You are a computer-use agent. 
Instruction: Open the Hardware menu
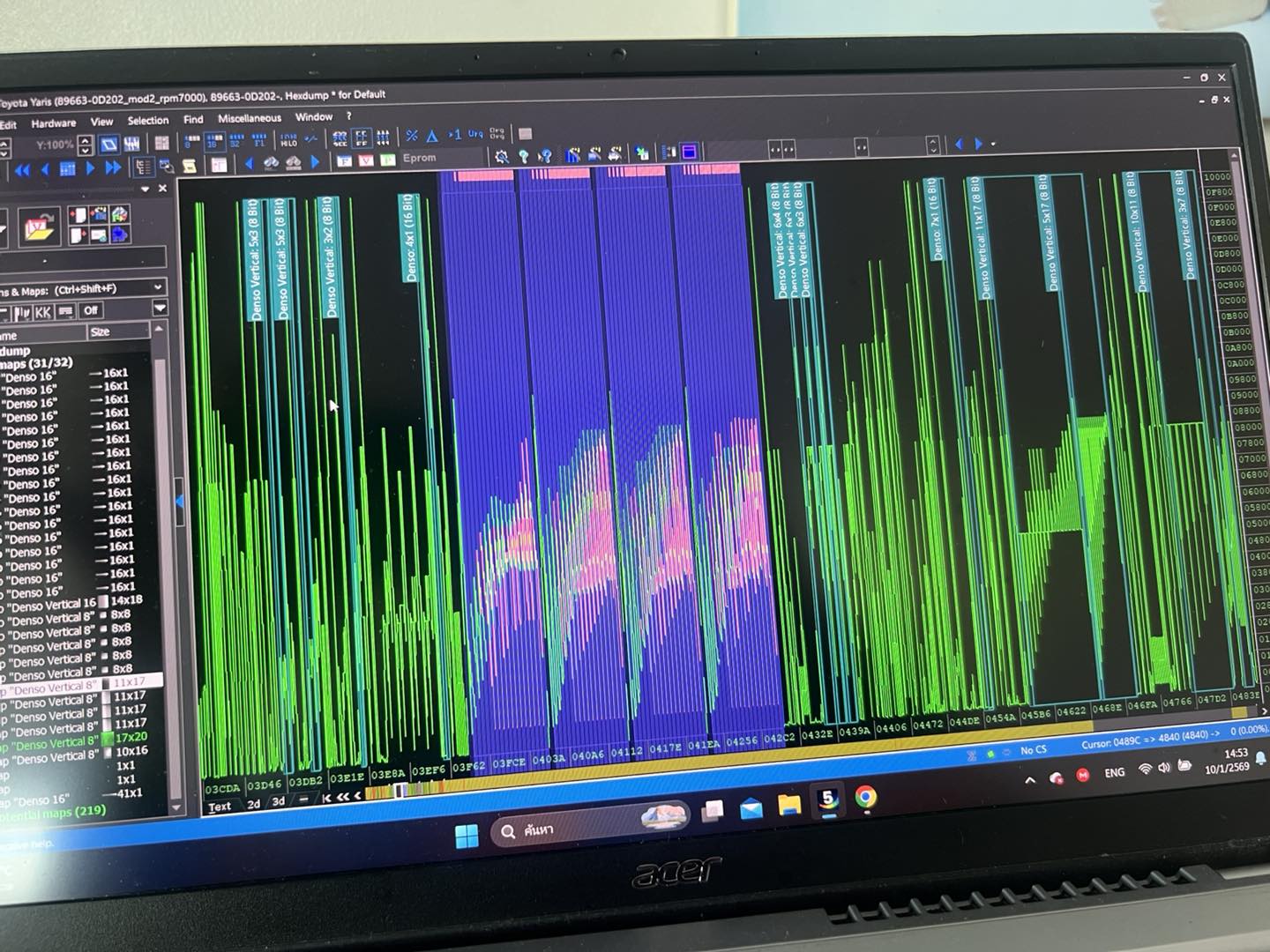tap(53, 123)
